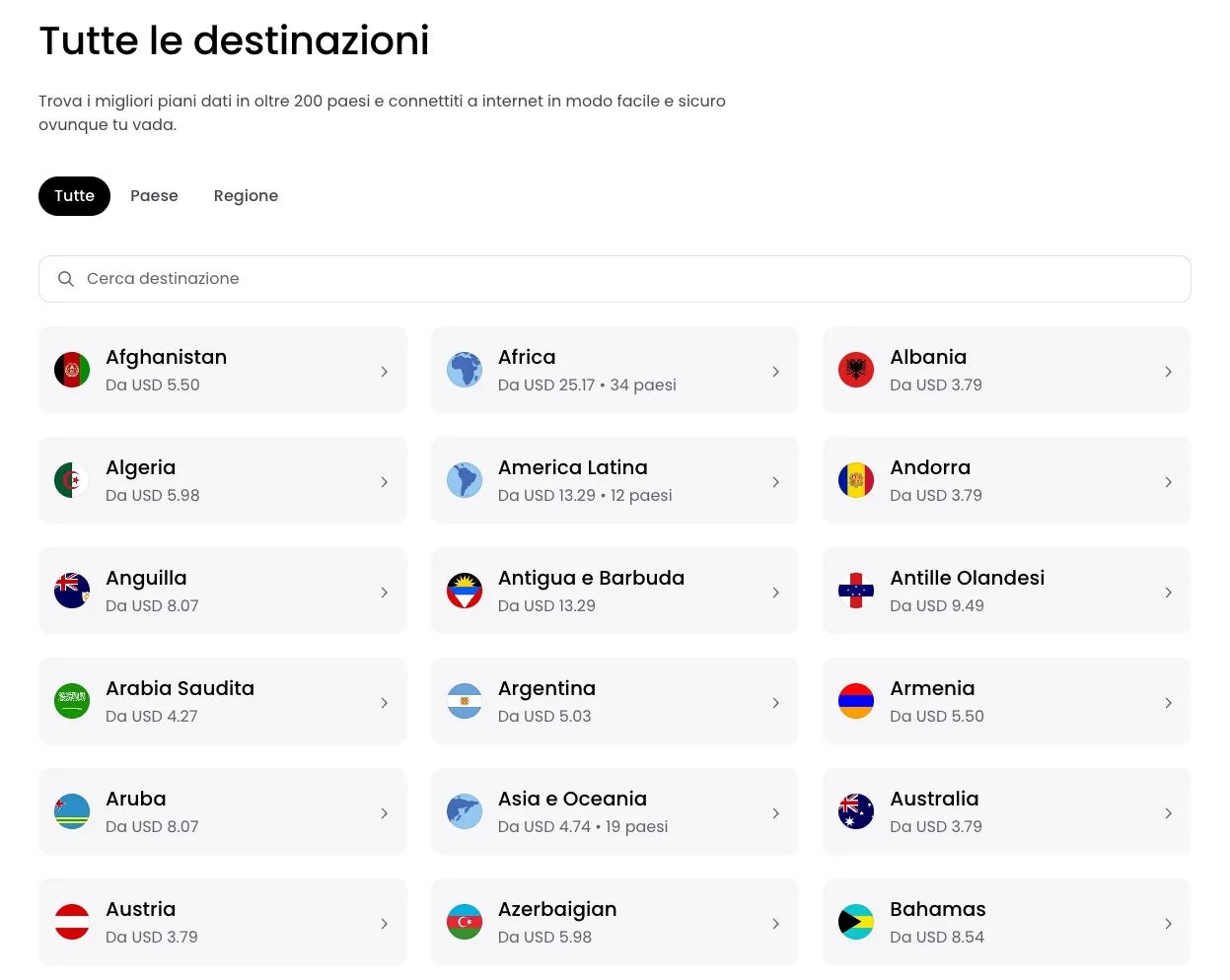Select the Tutte filter pill
The width and height of the screenshot is (1230, 980).
[x=74, y=195]
